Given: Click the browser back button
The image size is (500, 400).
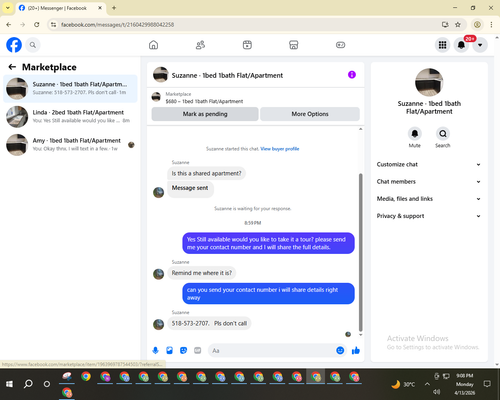Looking at the screenshot, I should [9, 25].
